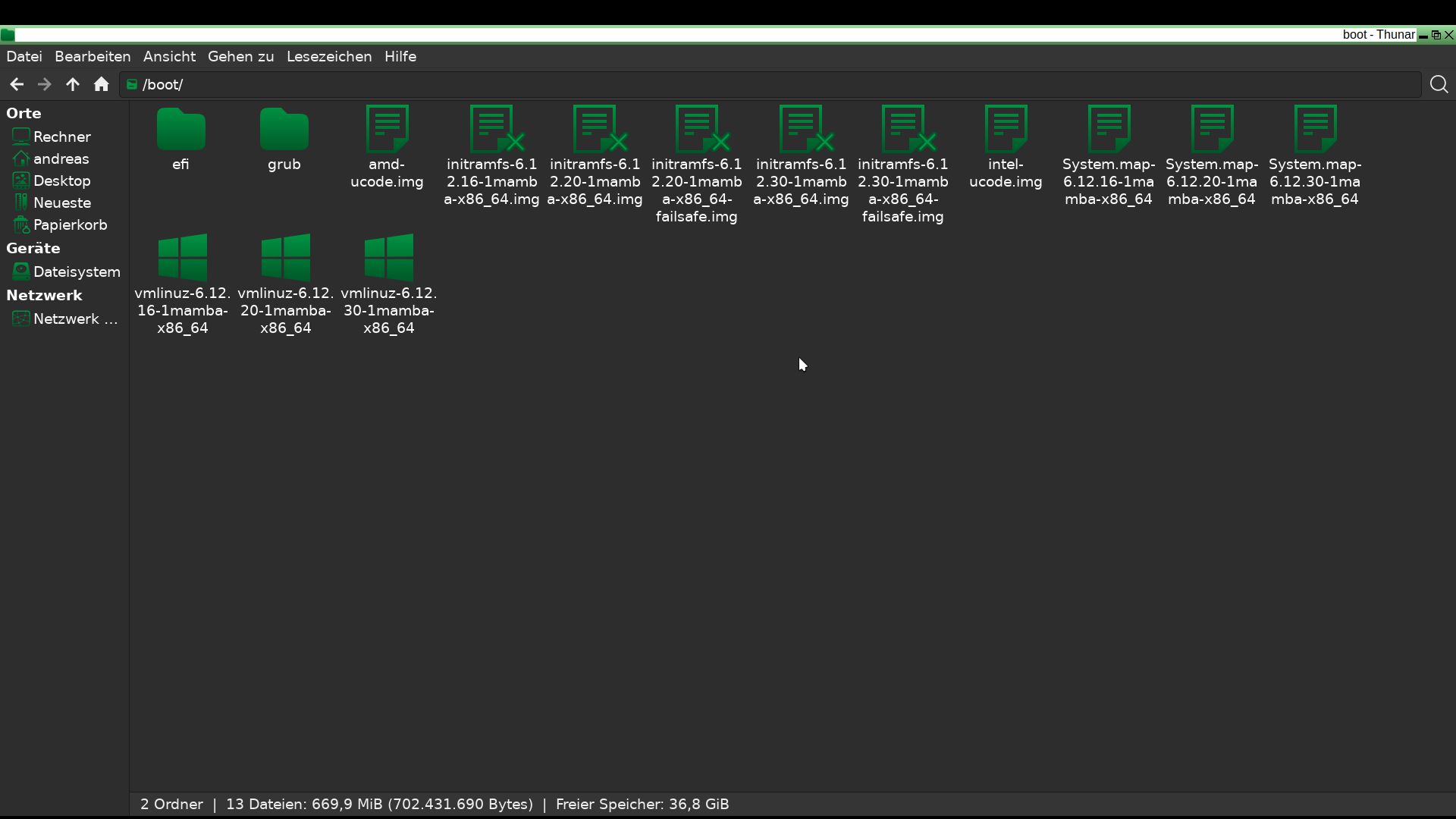Select System.map-6.12.16-1mamba-x86_64 file
1456x819 pixels.
pyautogui.click(x=1109, y=130)
